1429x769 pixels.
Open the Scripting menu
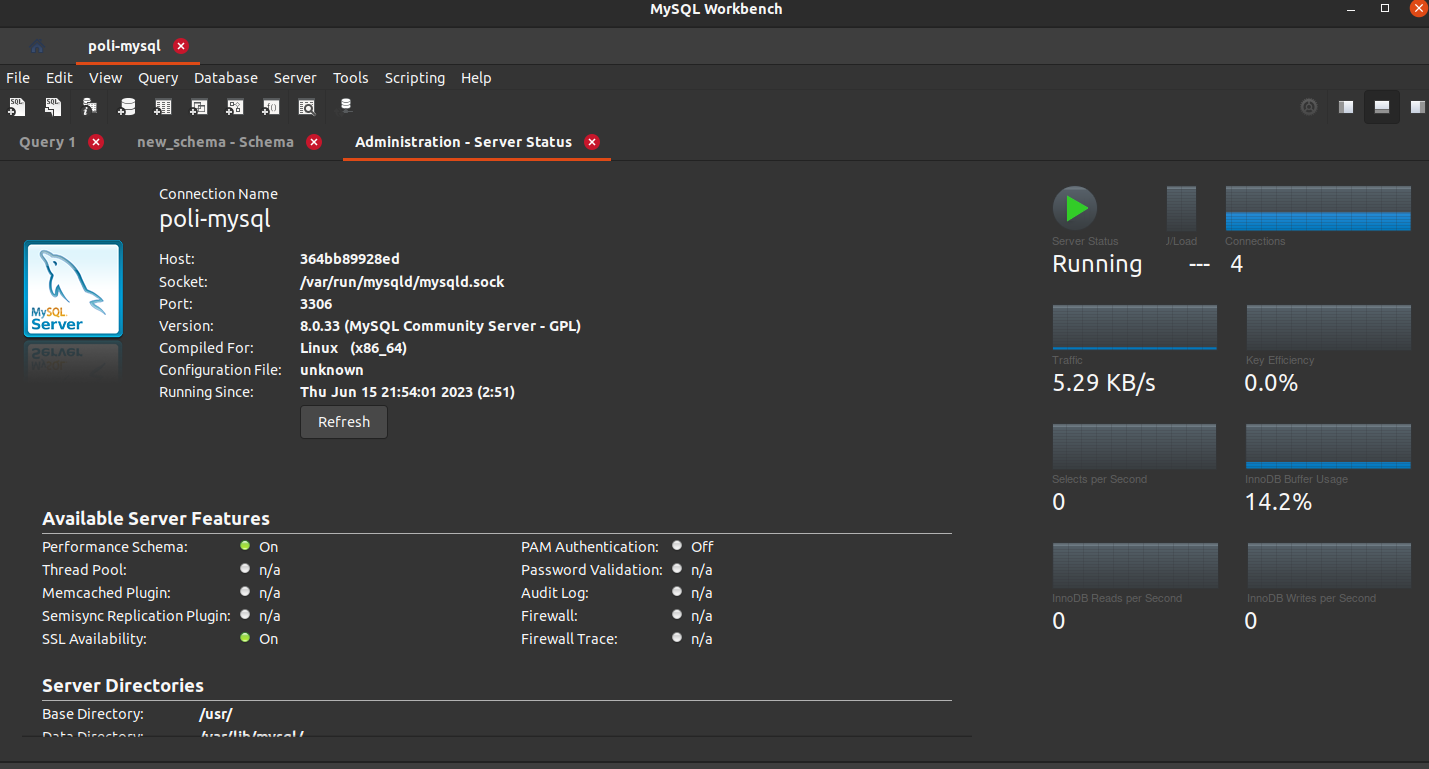coord(415,78)
